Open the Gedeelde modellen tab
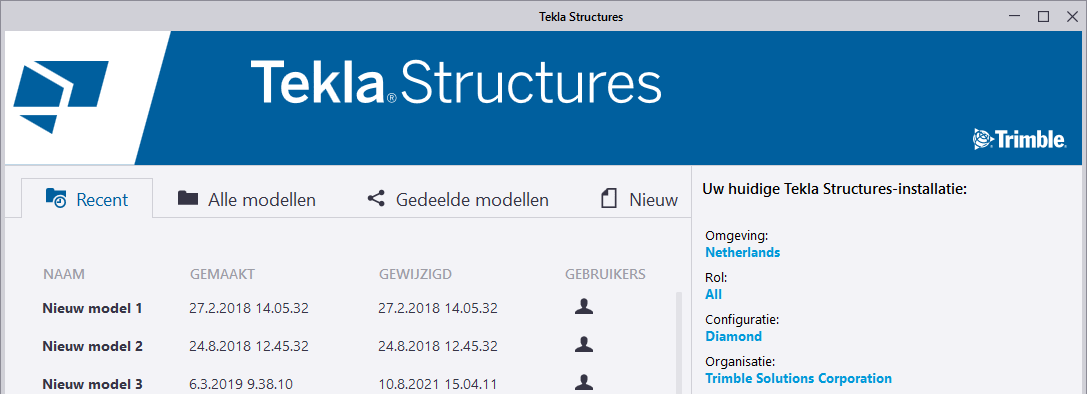Screen dimensions: 1087x394 point(458,200)
